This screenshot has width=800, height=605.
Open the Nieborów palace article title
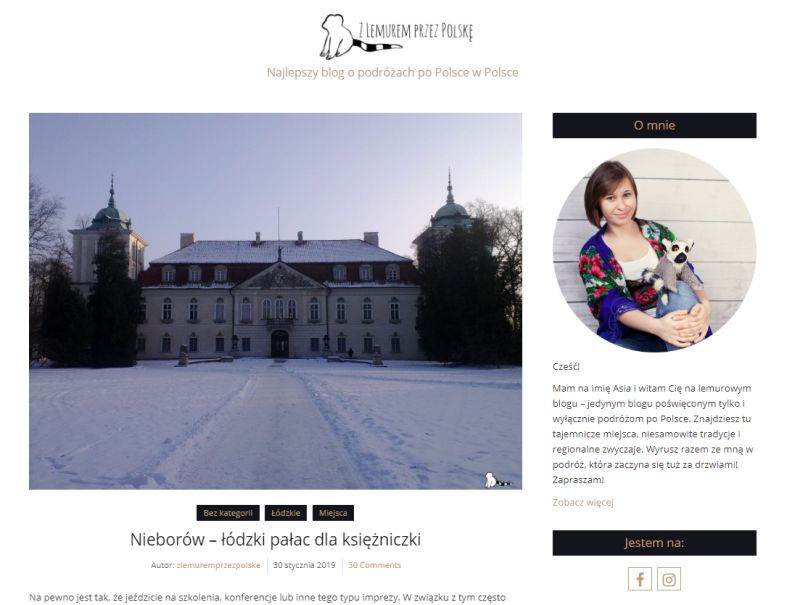[276, 539]
